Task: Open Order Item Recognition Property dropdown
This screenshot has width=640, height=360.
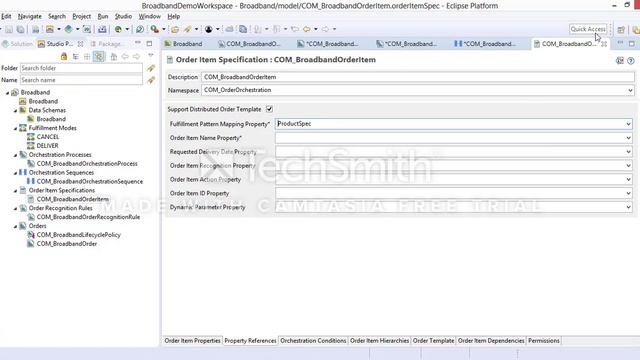Action: coord(628,166)
